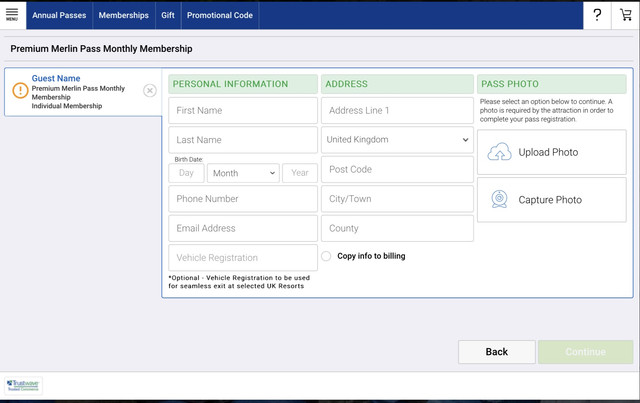The height and width of the screenshot is (403, 640).
Task: Focus the Email Address field
Action: (243, 228)
